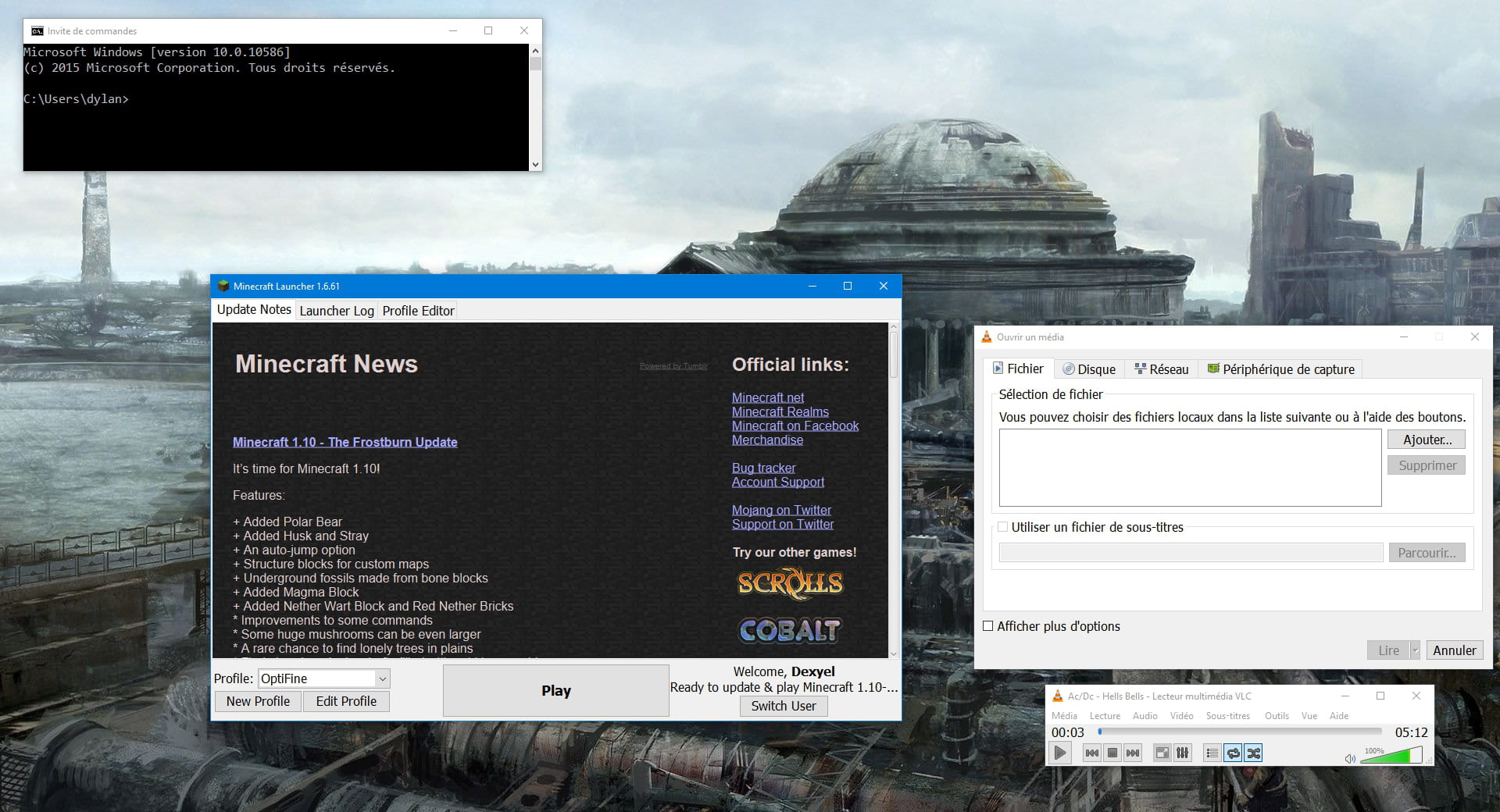The height and width of the screenshot is (812, 1500).
Task: Seek on the VLC playback timeline
Action: point(1240,732)
